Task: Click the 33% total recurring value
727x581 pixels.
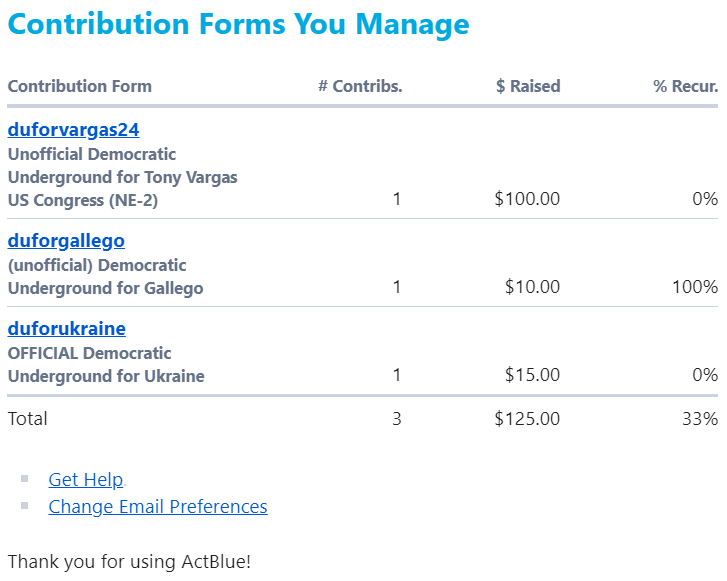Action: click(699, 419)
